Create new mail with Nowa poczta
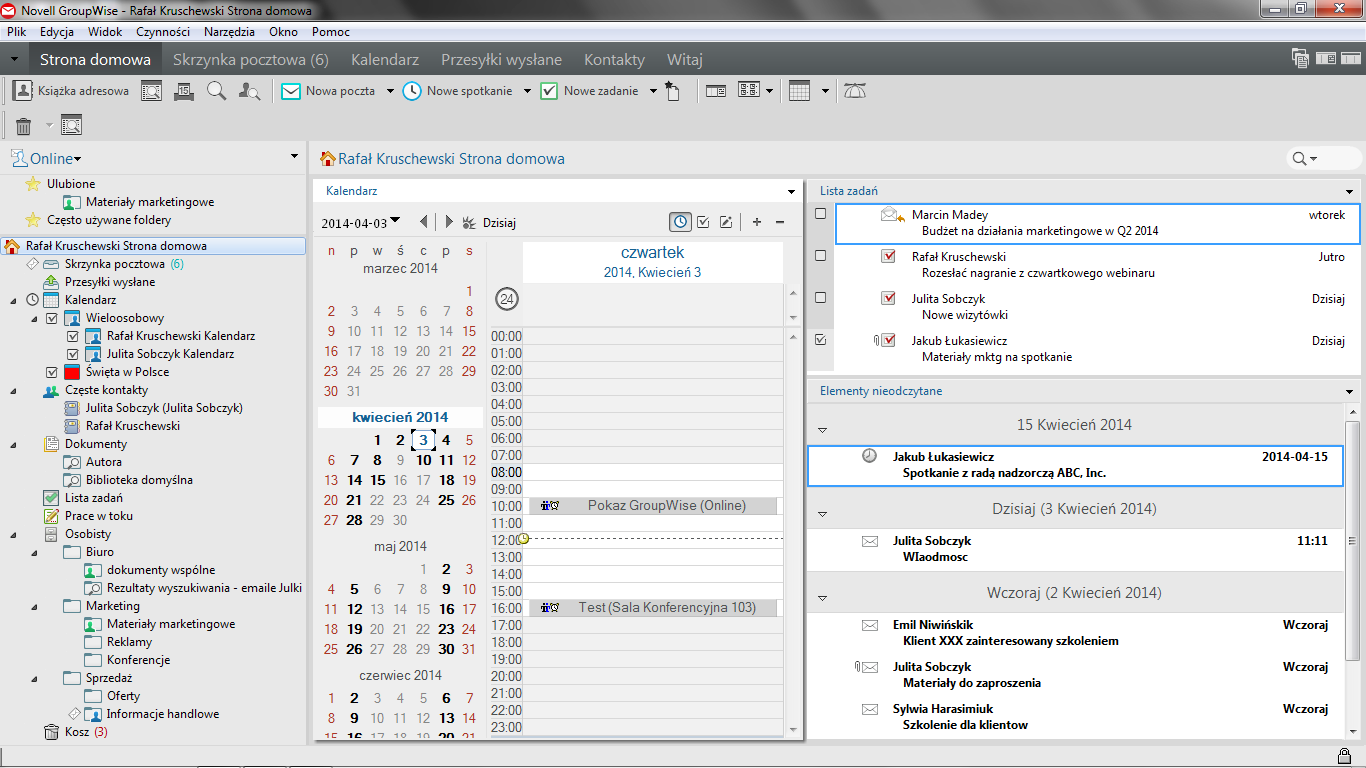The width and height of the screenshot is (1366, 768). [329, 91]
